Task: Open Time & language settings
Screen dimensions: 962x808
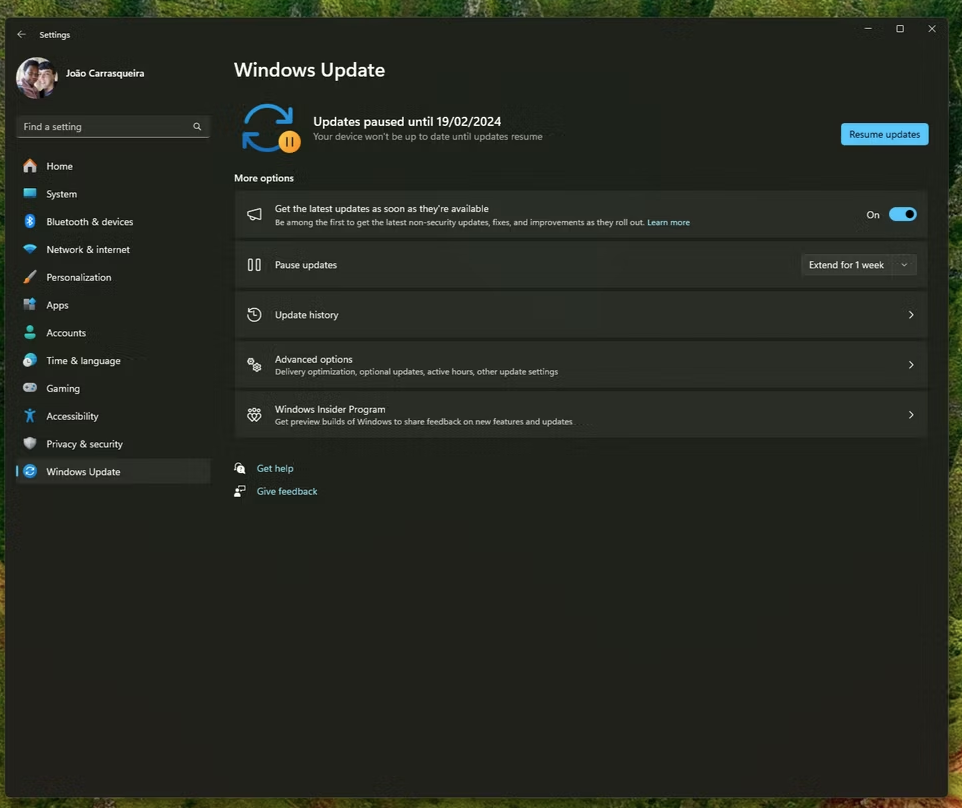Action: (83, 361)
